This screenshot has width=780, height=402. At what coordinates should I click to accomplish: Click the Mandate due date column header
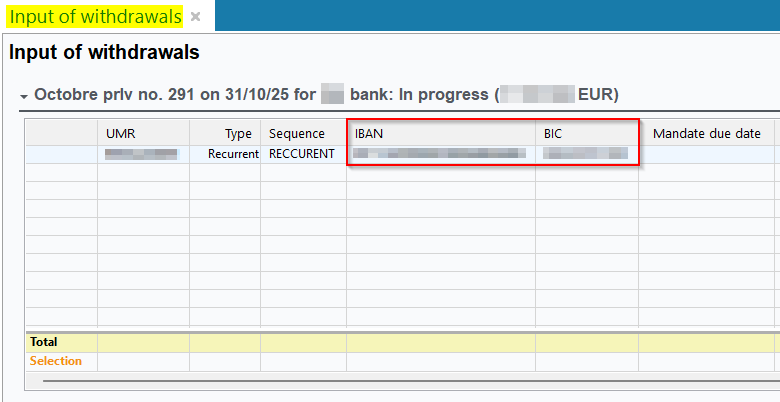point(706,133)
